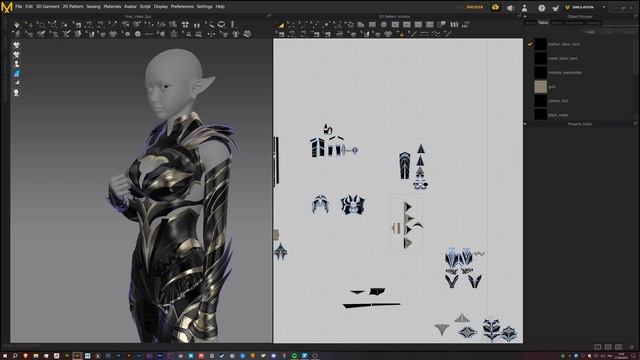640x360 pixels.
Task: Click the highlighted Marvelous Designer taskbar icon
Action: [77, 356]
